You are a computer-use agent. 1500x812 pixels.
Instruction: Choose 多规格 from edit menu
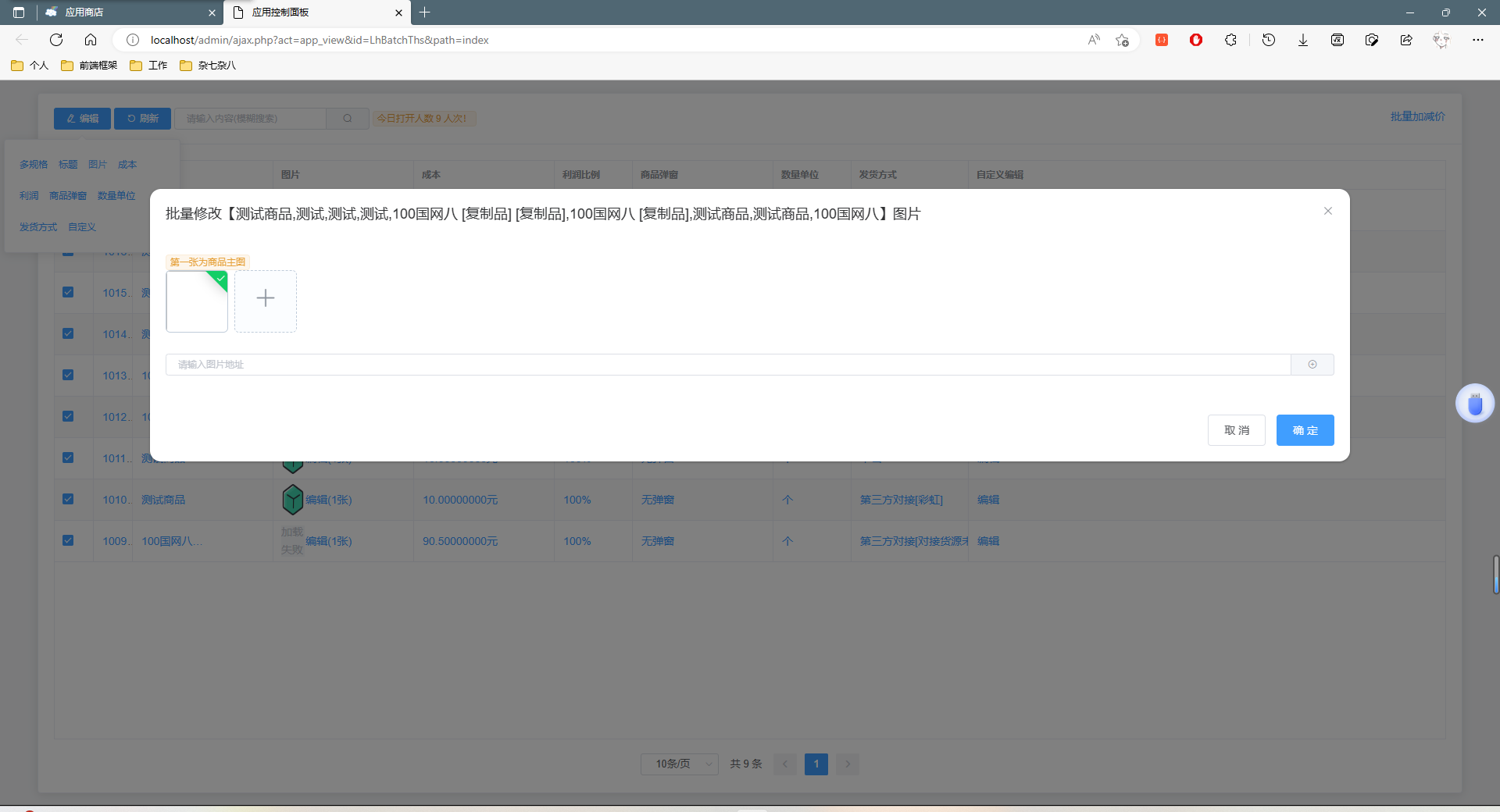tap(34, 165)
